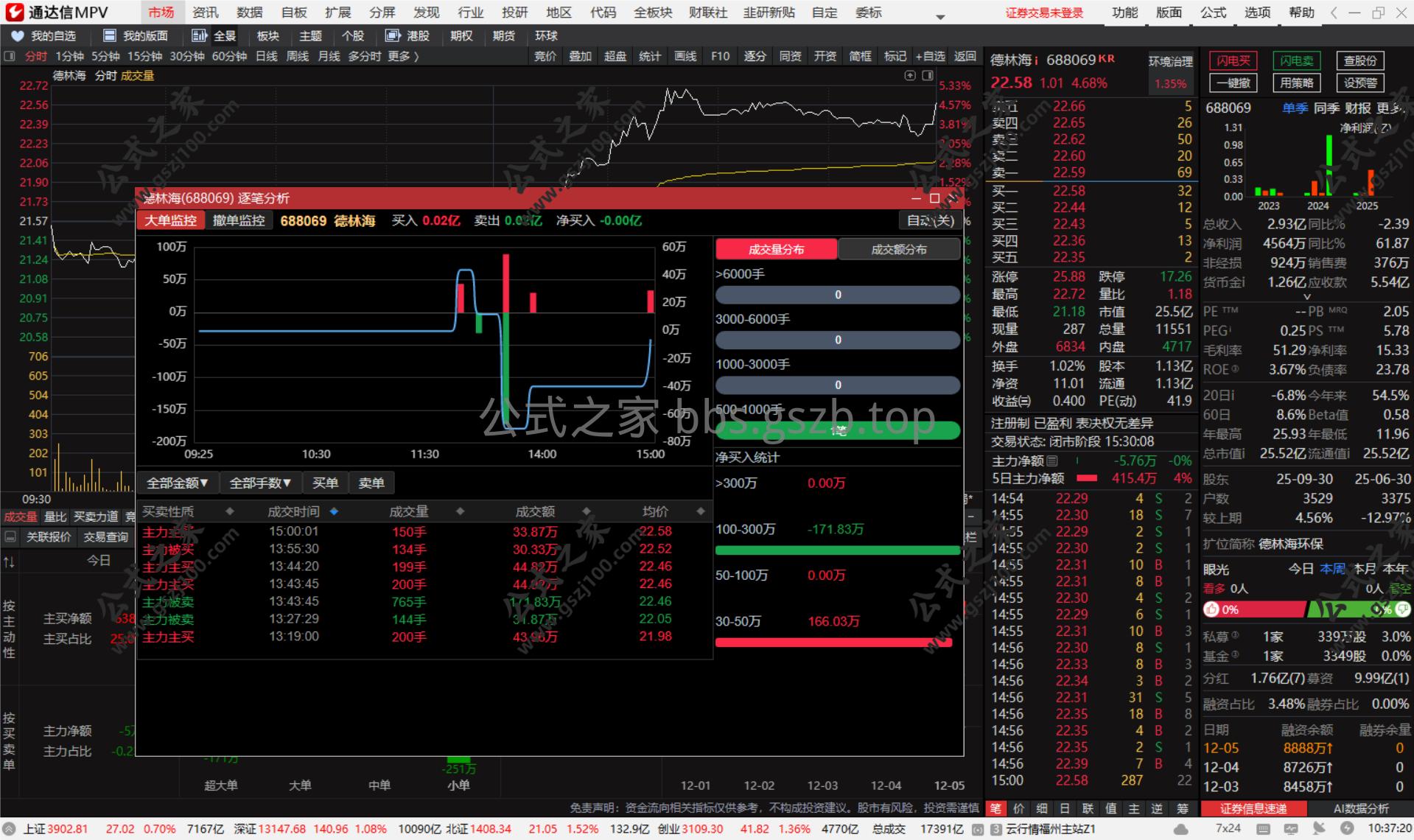The width and height of the screenshot is (1414, 840).
Task: Sort the 成交量 column
Action: click(461, 511)
